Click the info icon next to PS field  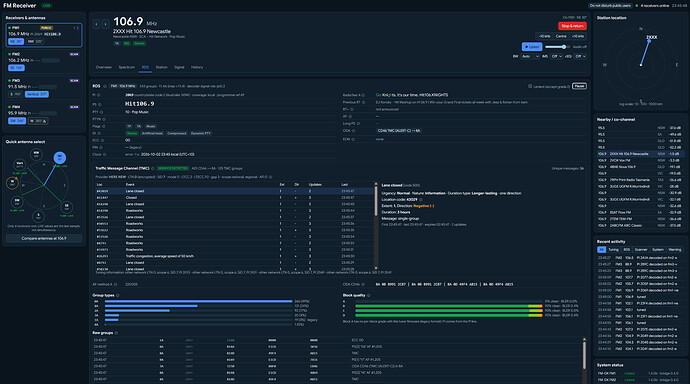(100, 105)
